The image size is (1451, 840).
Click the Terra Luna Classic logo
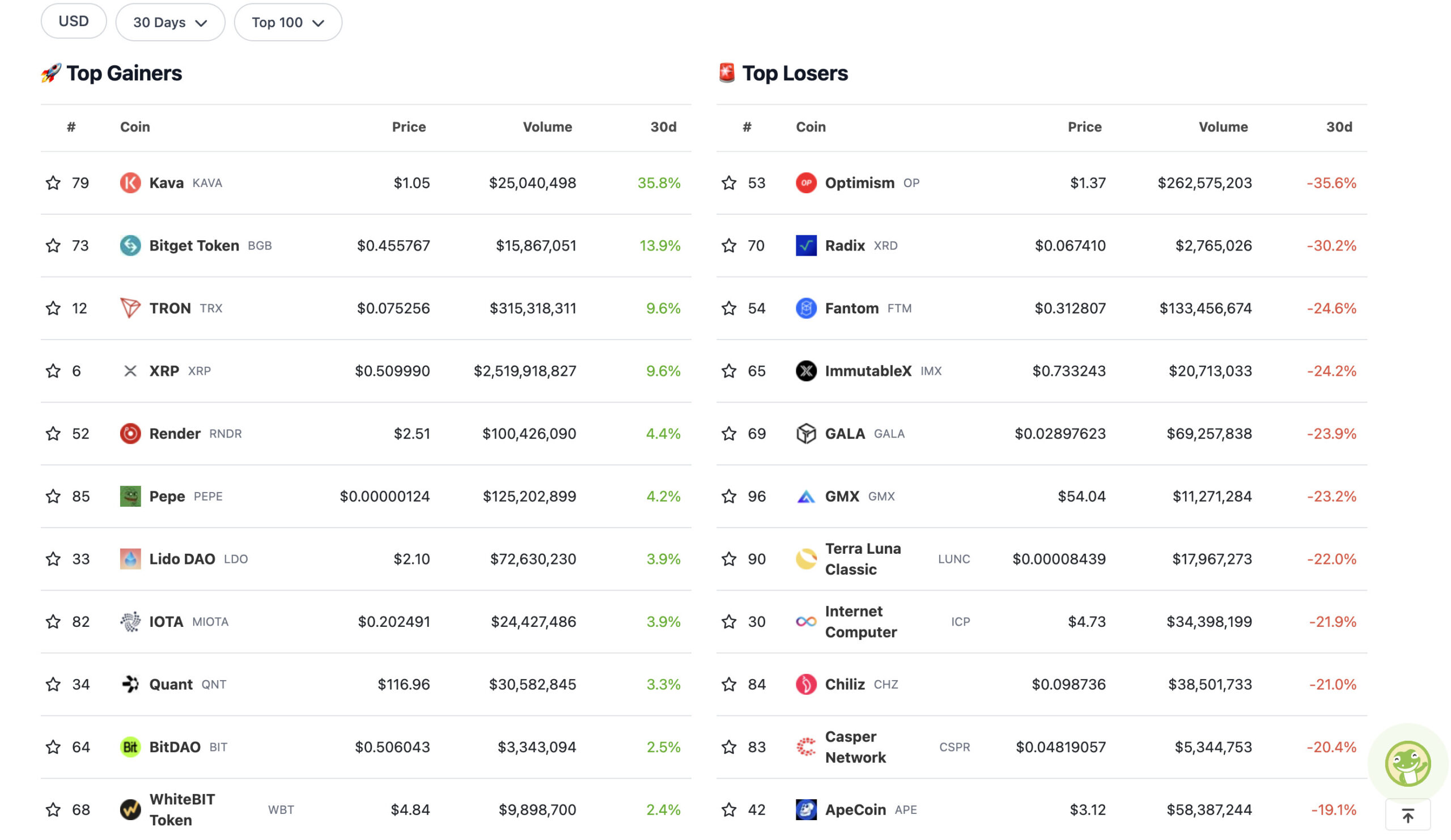[x=806, y=559]
